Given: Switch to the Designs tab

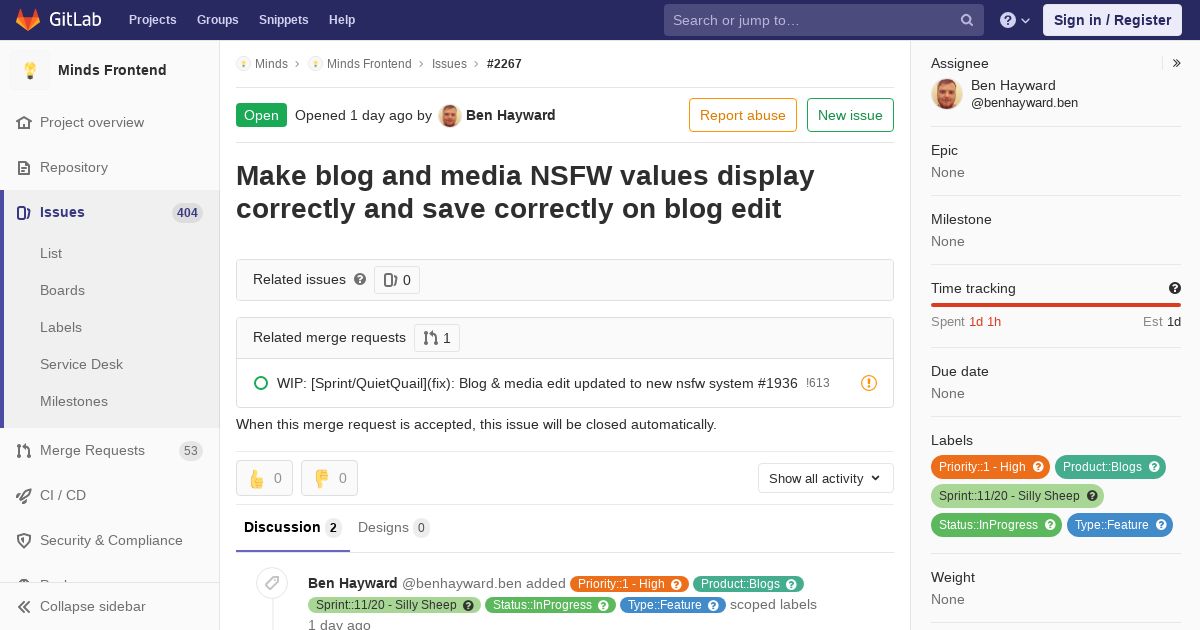Looking at the screenshot, I should 393,527.
